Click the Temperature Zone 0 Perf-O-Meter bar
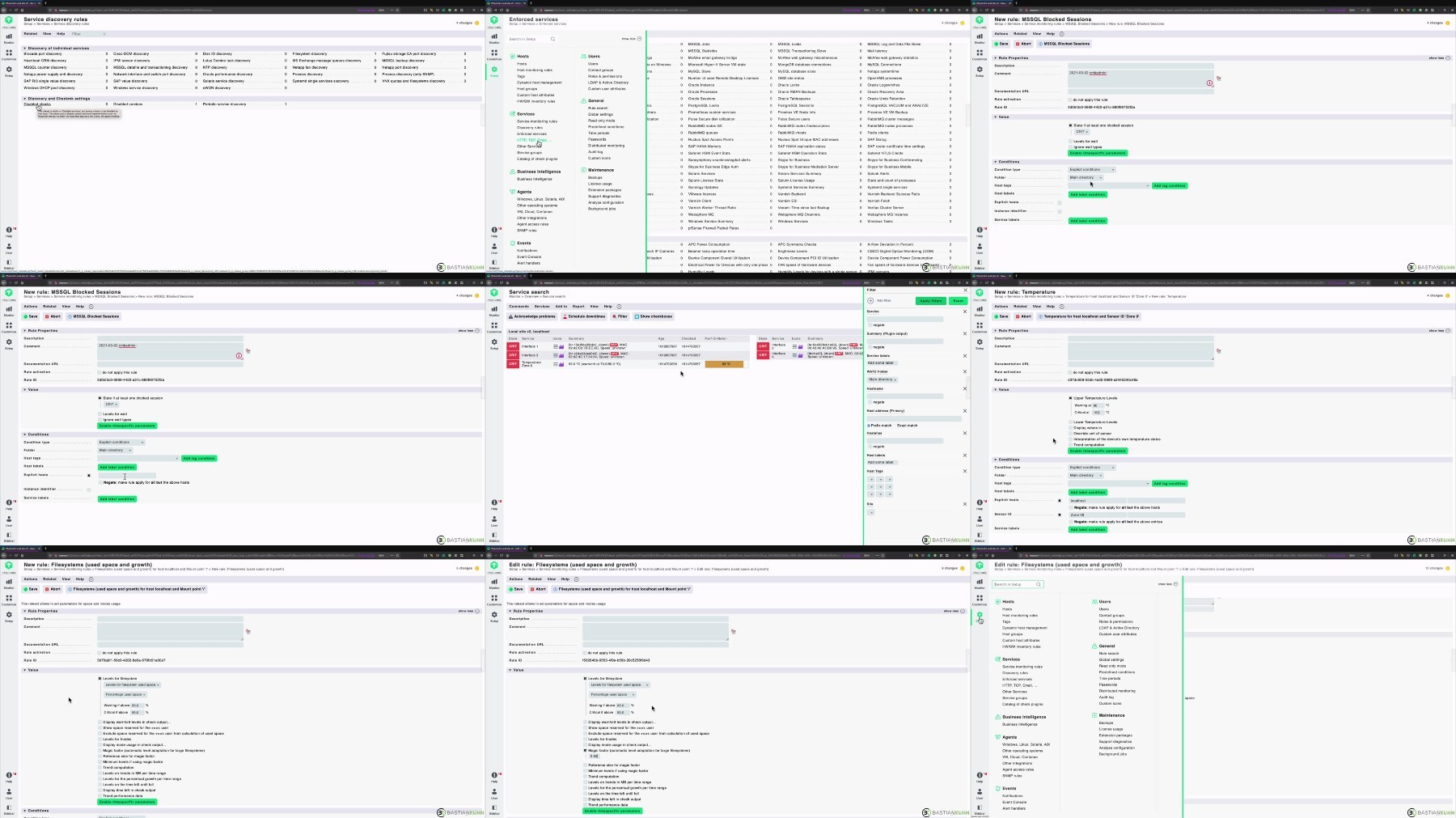The height and width of the screenshot is (818, 1456). tap(724, 364)
